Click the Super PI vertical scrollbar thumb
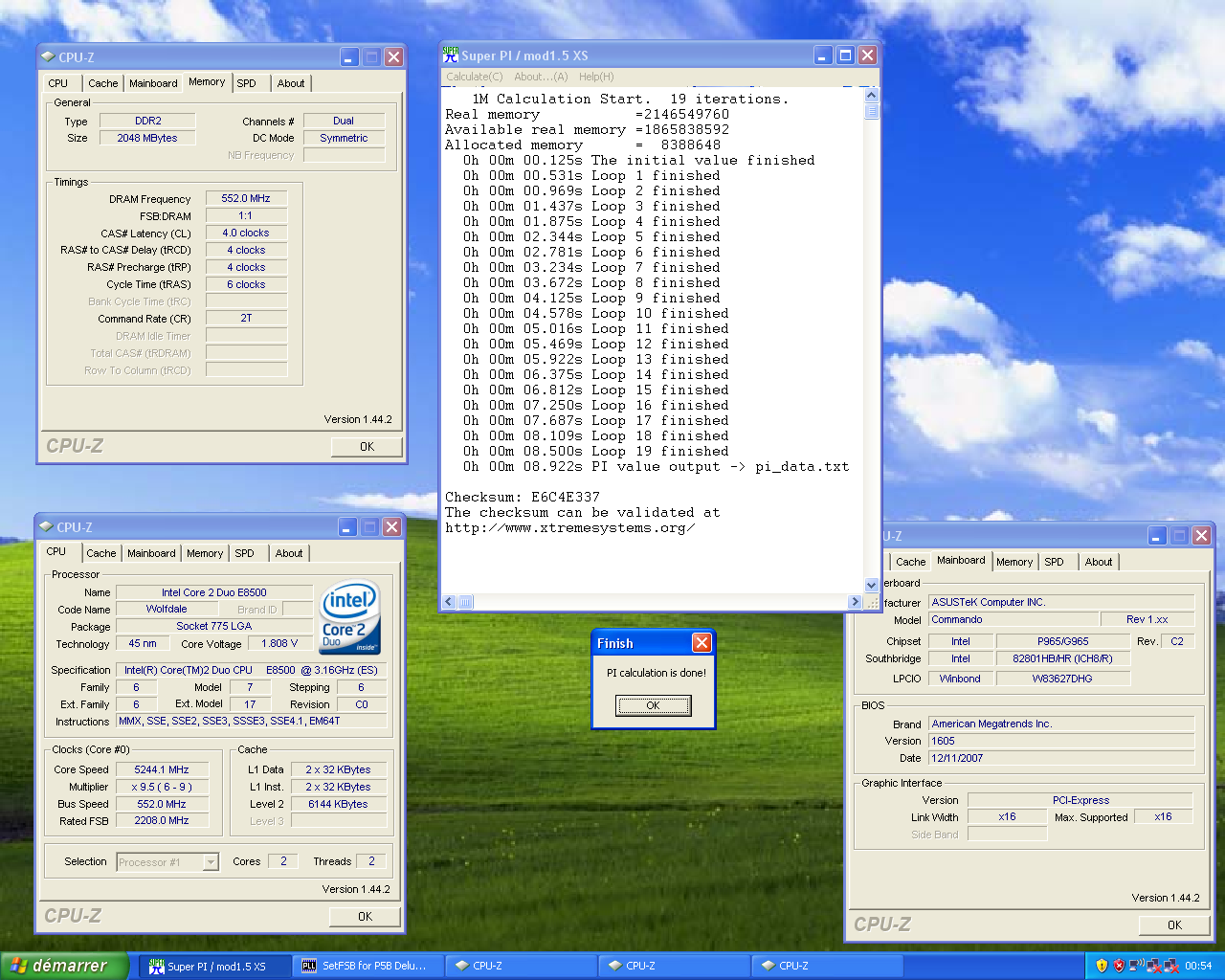The image size is (1225, 980). pos(871,111)
